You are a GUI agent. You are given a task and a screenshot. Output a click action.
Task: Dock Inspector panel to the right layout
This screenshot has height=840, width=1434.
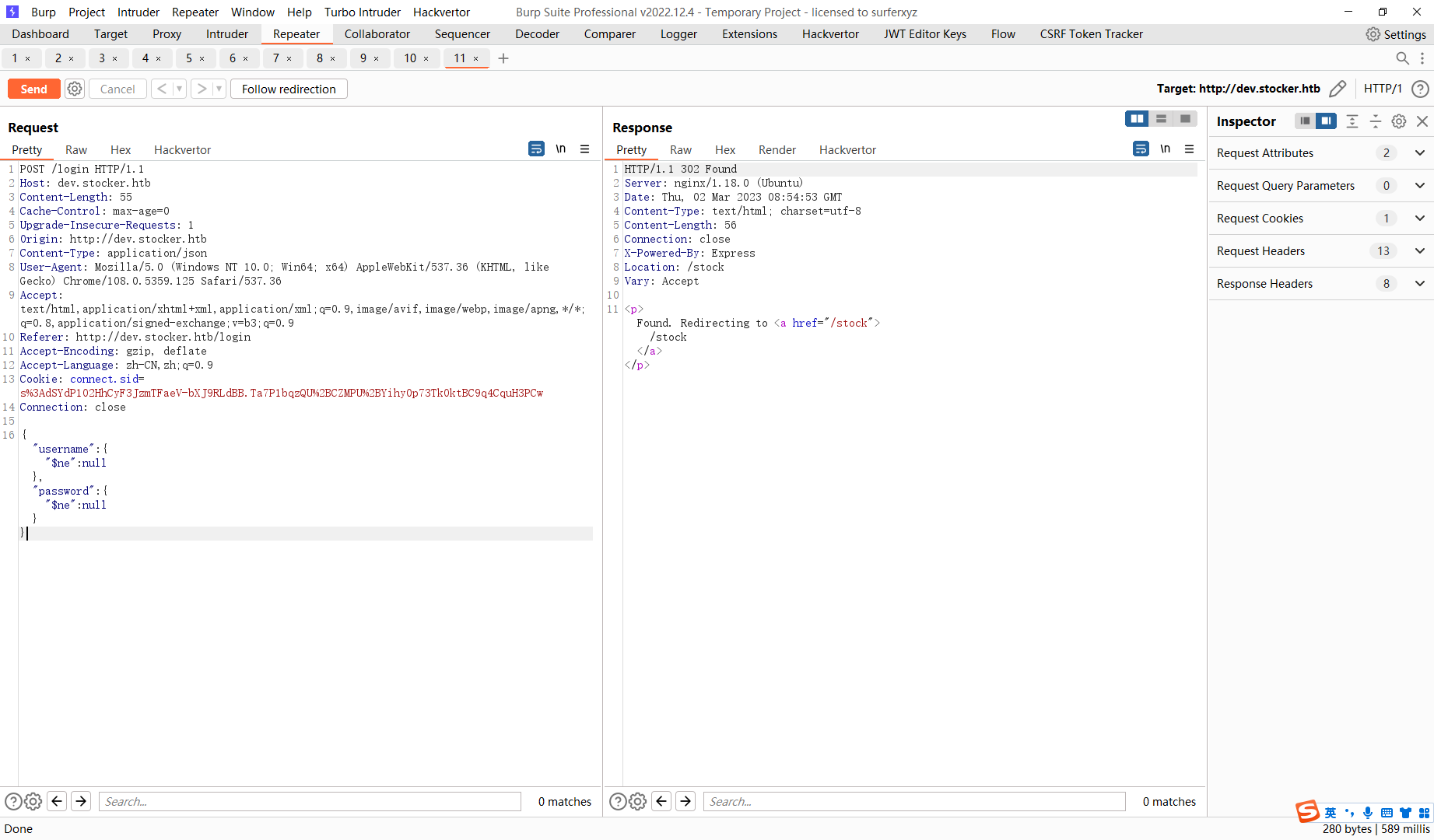[x=1326, y=121]
